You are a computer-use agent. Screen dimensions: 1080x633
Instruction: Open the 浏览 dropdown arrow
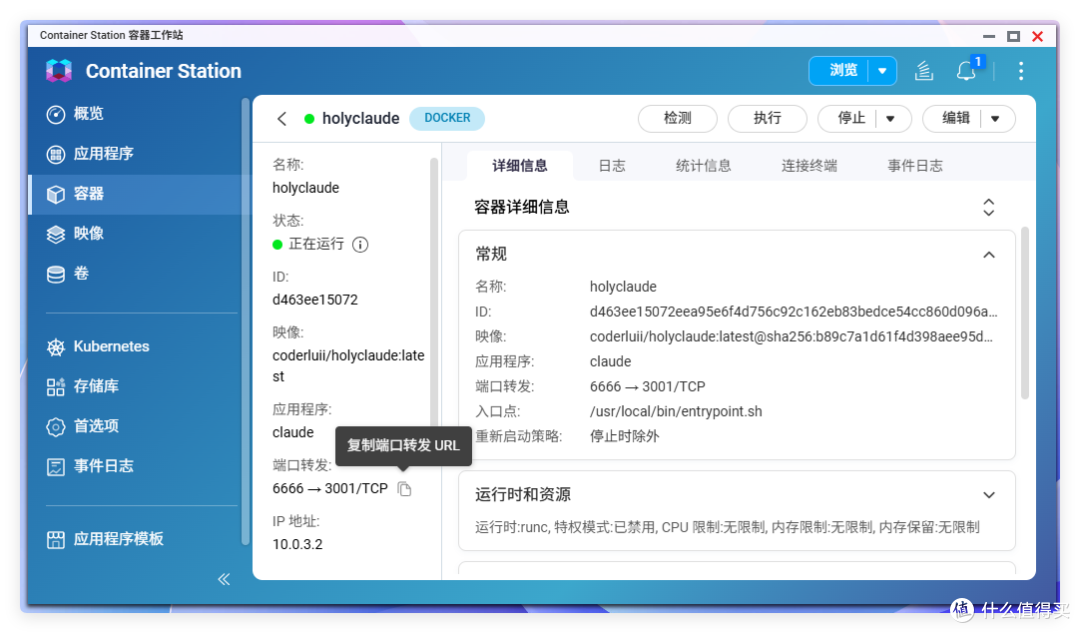click(x=882, y=71)
